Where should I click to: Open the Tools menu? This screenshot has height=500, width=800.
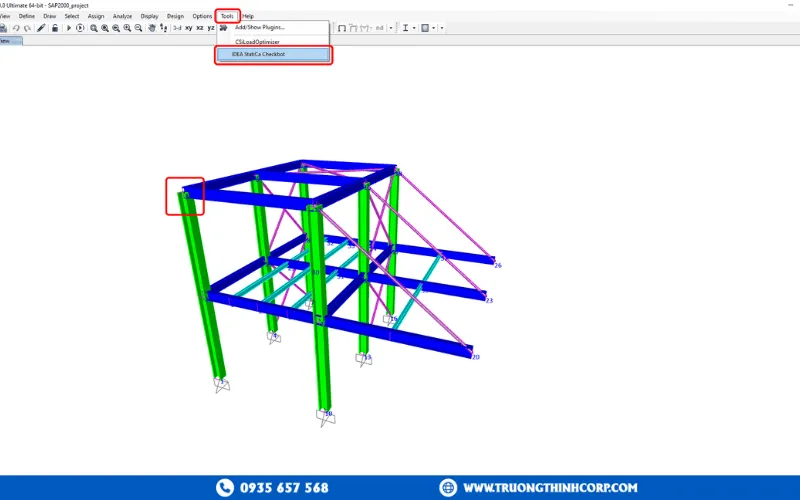coord(227,16)
